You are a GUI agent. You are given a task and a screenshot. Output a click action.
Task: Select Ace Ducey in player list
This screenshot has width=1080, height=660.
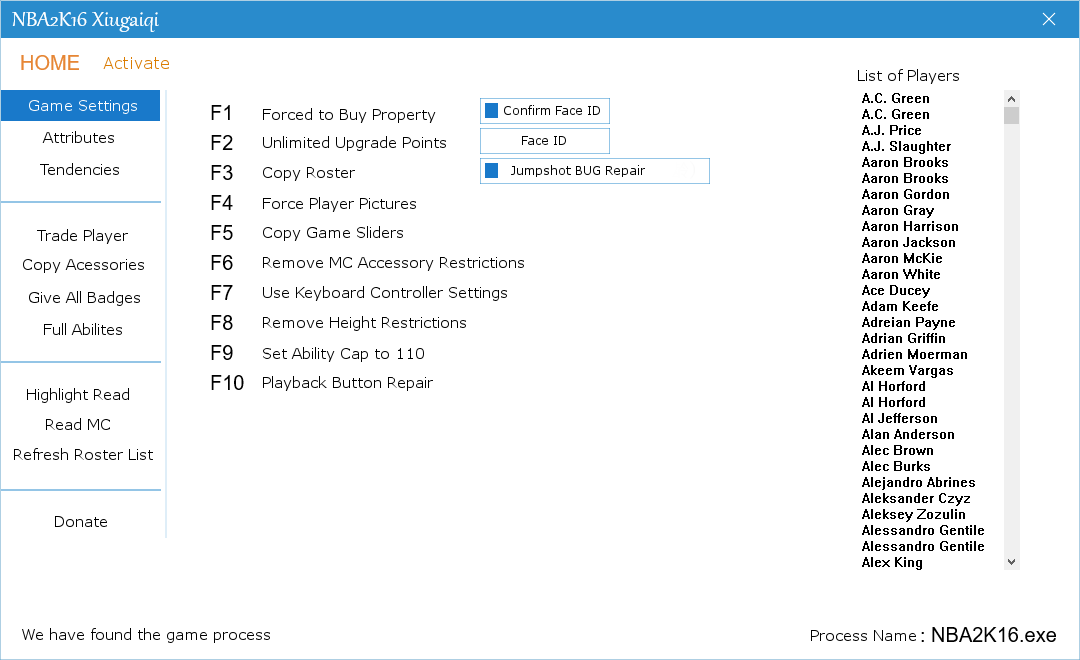pyautogui.click(x=895, y=290)
